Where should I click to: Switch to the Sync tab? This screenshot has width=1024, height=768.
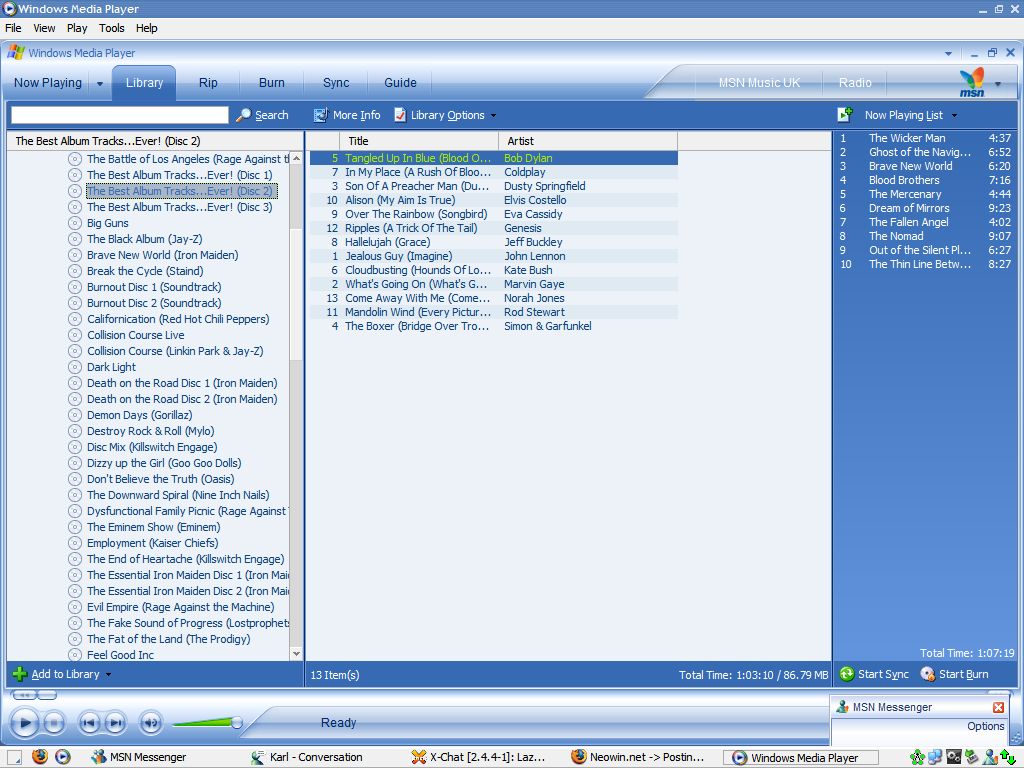tap(336, 83)
